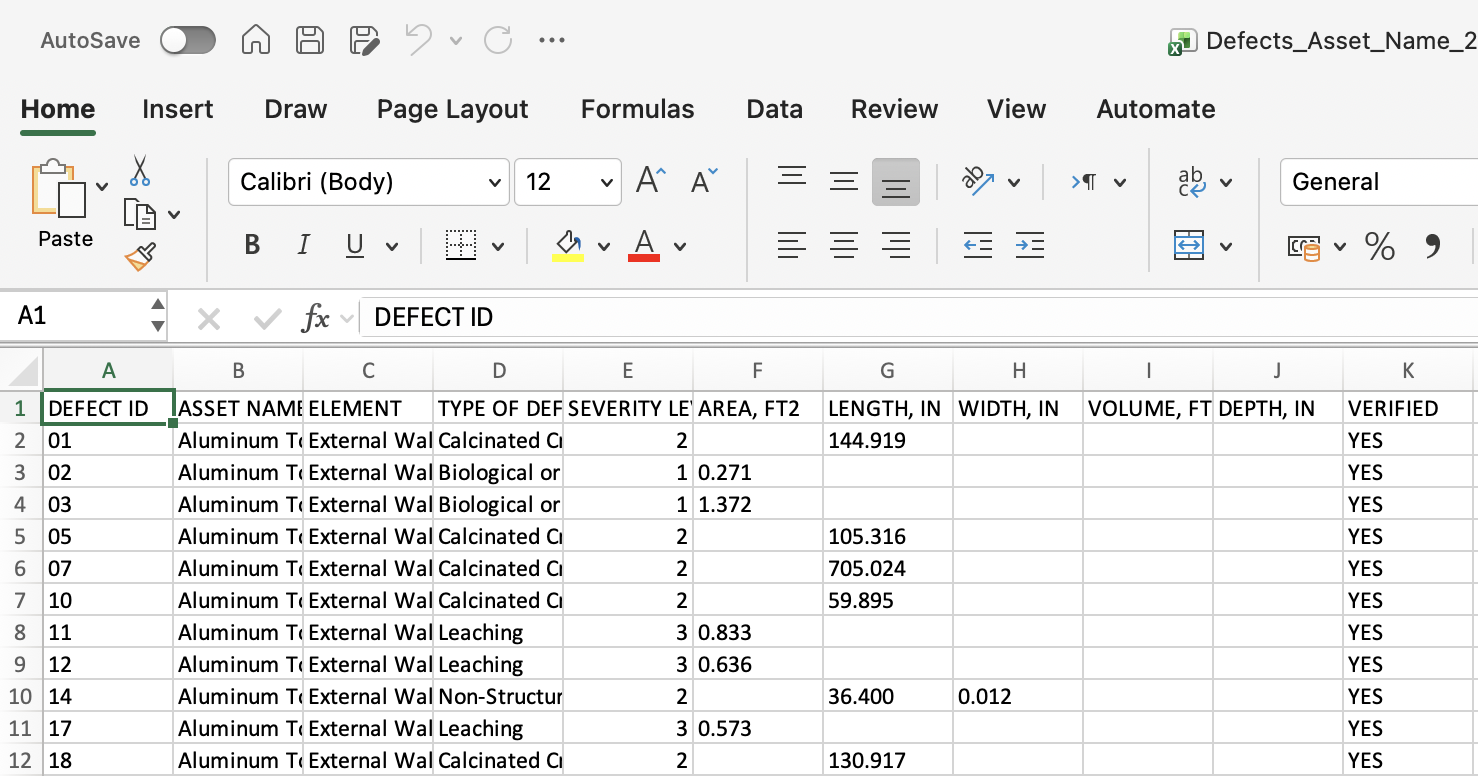The width and height of the screenshot is (1478, 776).
Task: Switch to the Formulas tab
Action: [x=637, y=109]
